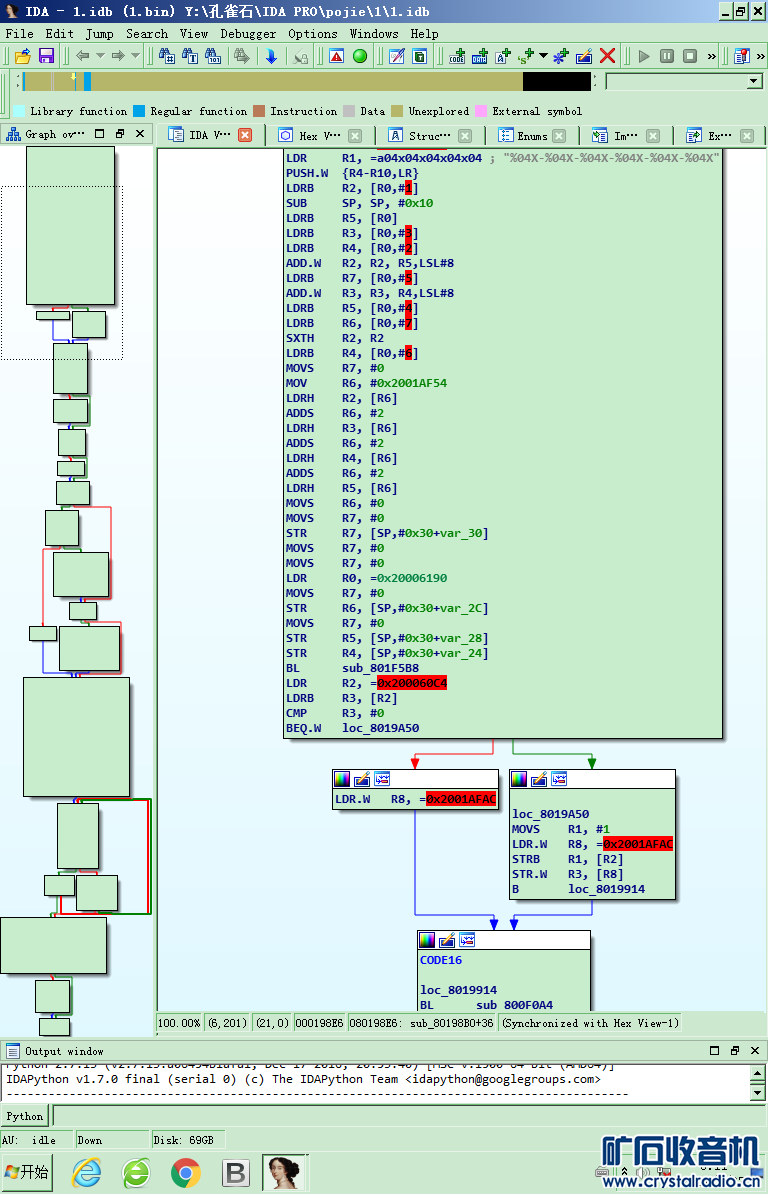This screenshot has height=1194, width=768.
Task: Click the Python interpreter button
Action: click(x=24, y=1116)
